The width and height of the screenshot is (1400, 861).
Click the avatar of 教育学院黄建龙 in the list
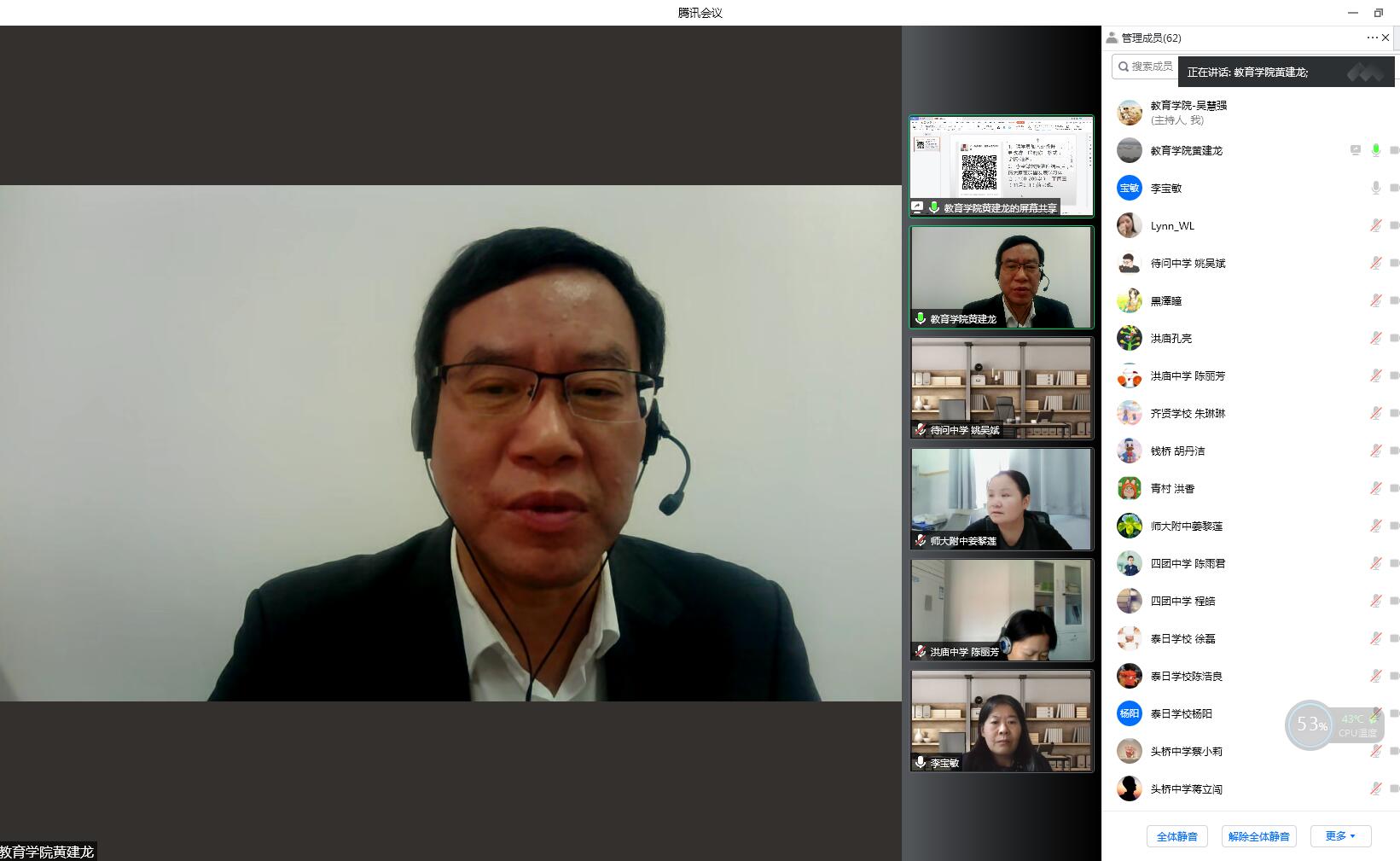[1130, 150]
